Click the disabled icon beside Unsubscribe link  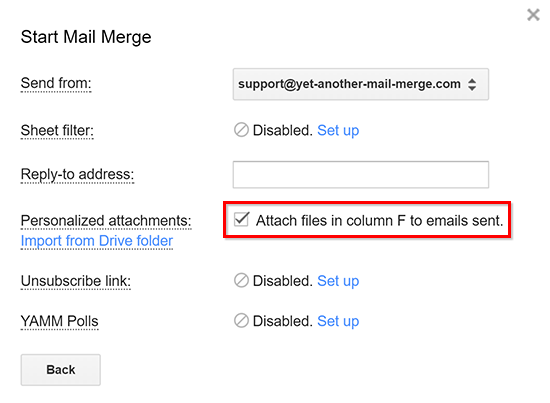pos(241,281)
